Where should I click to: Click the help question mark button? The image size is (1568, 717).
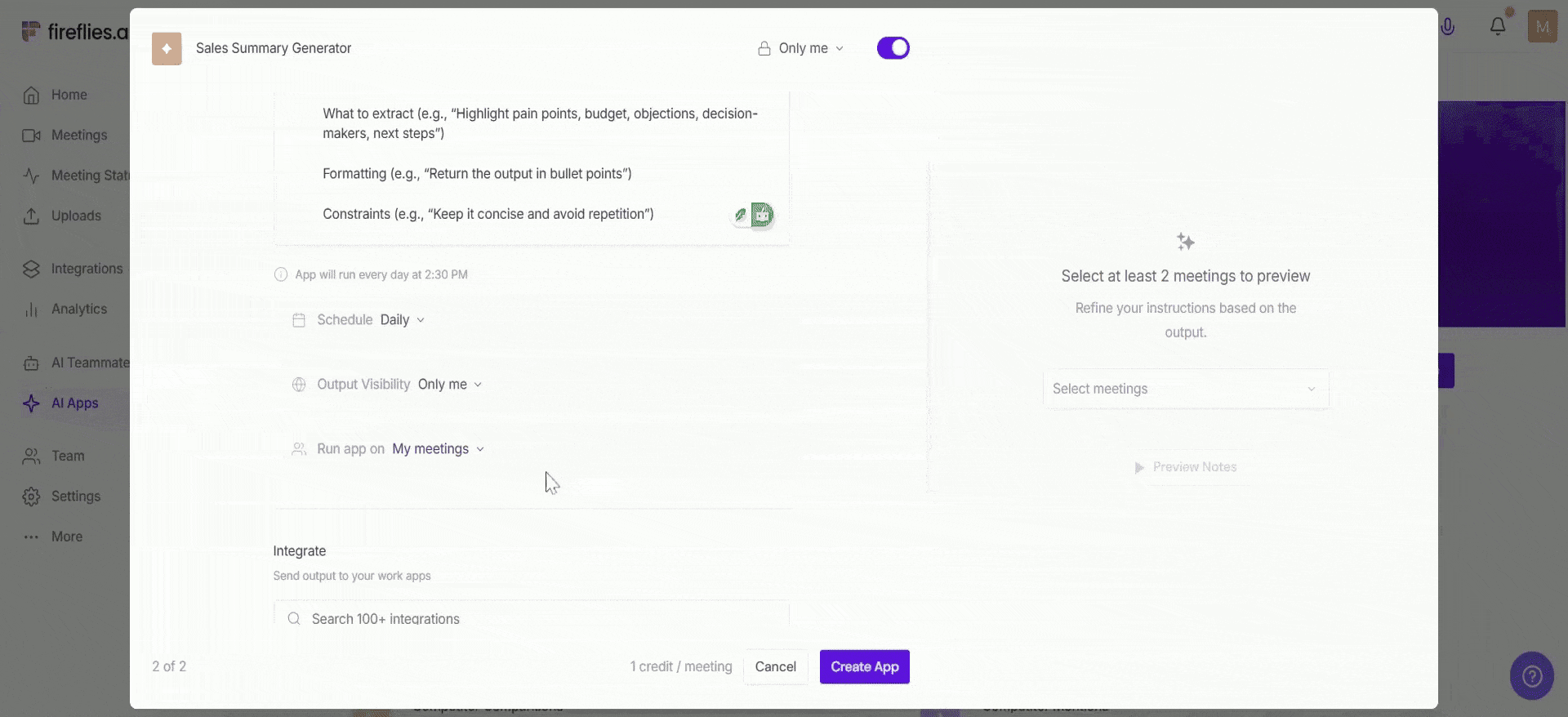coord(1532,675)
